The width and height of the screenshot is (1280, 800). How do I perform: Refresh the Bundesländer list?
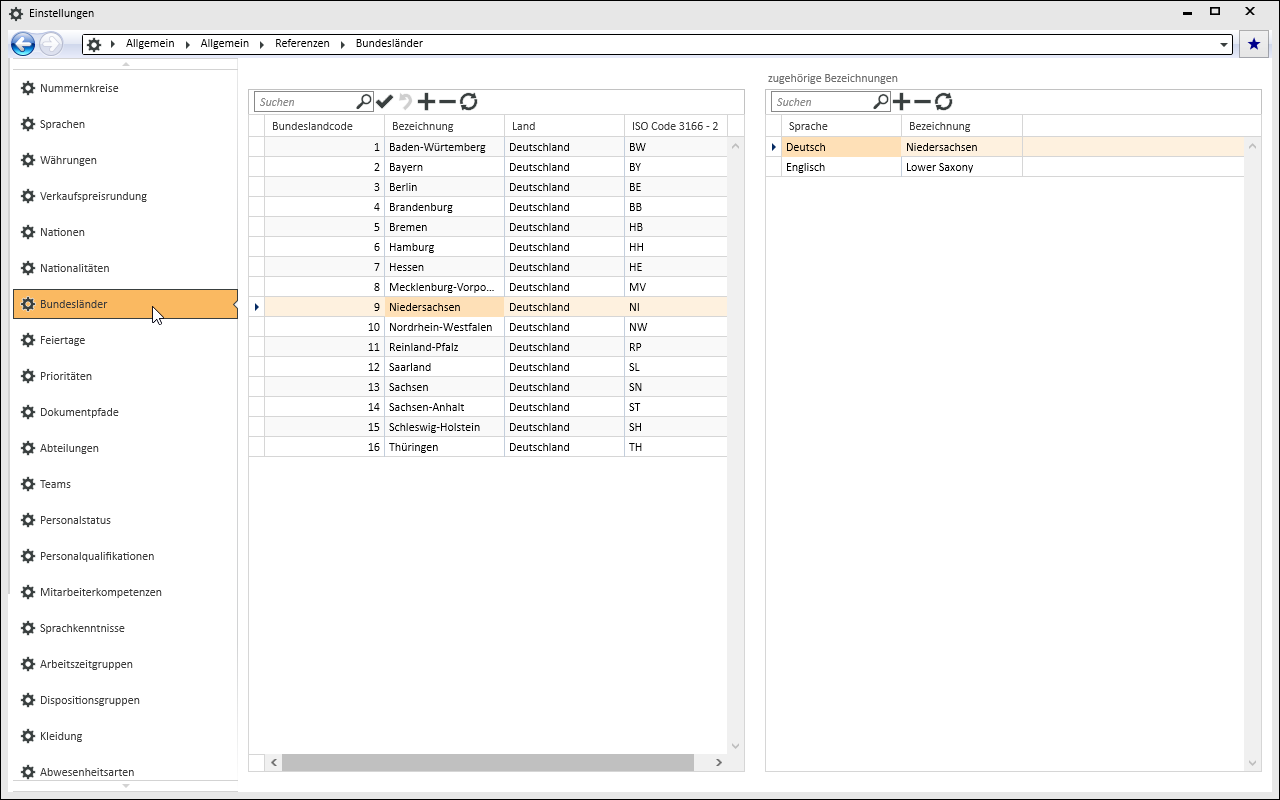tap(468, 101)
